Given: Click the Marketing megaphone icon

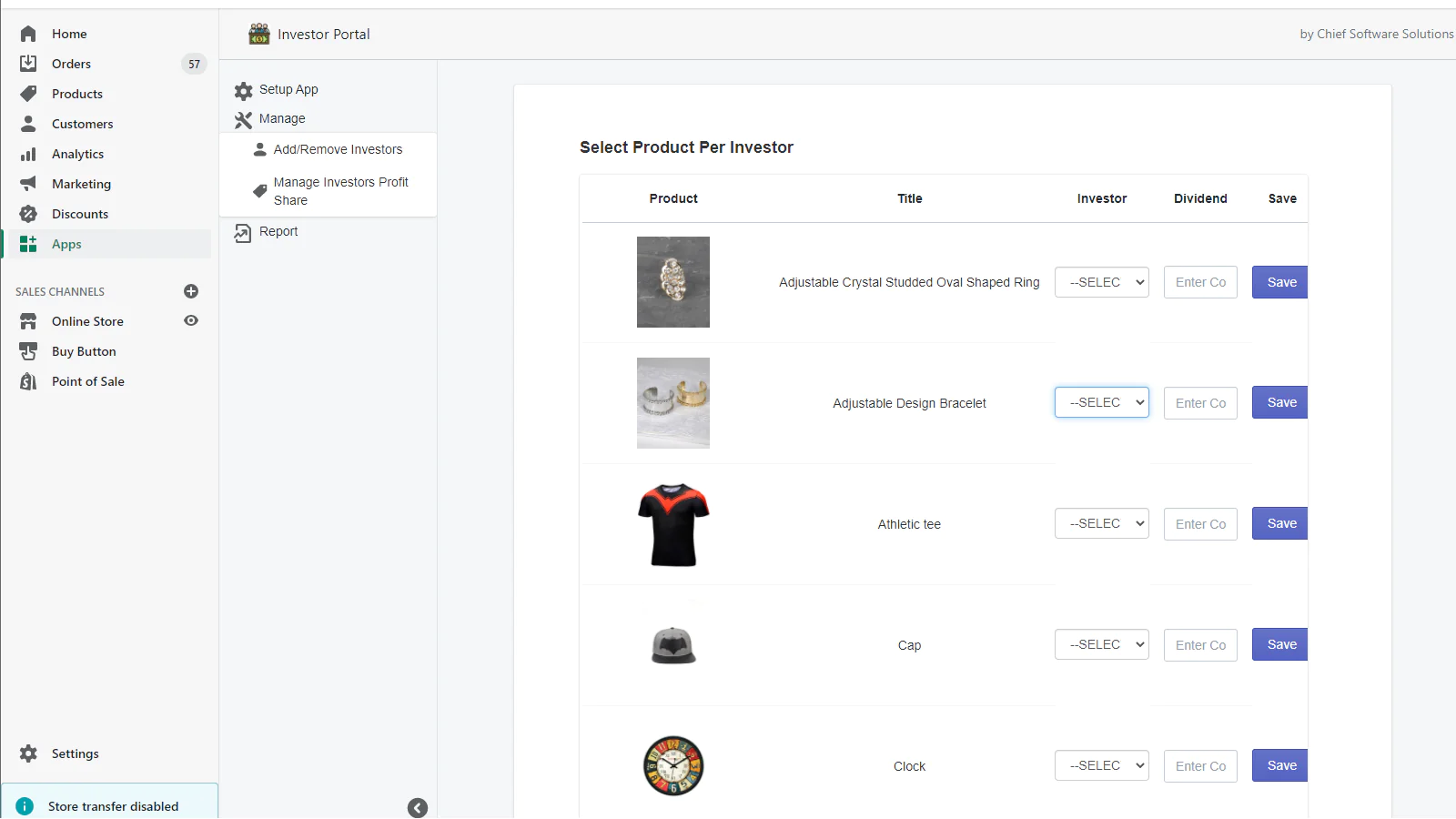Looking at the screenshot, I should click(28, 184).
